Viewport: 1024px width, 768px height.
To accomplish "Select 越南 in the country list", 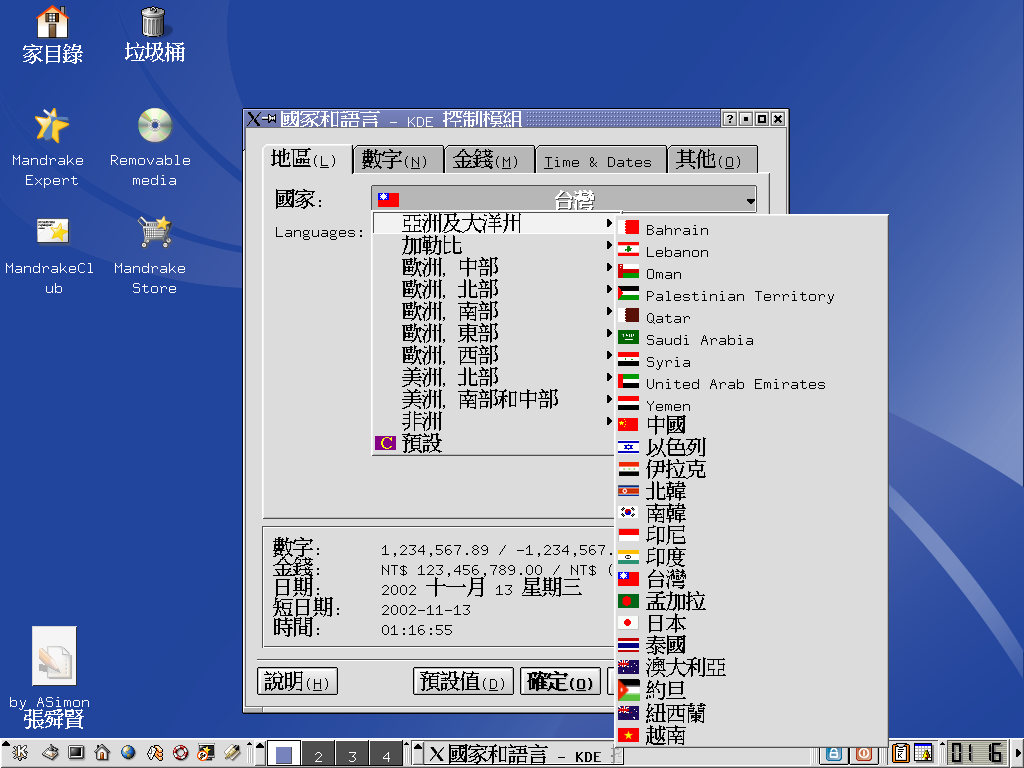I will click(751, 735).
